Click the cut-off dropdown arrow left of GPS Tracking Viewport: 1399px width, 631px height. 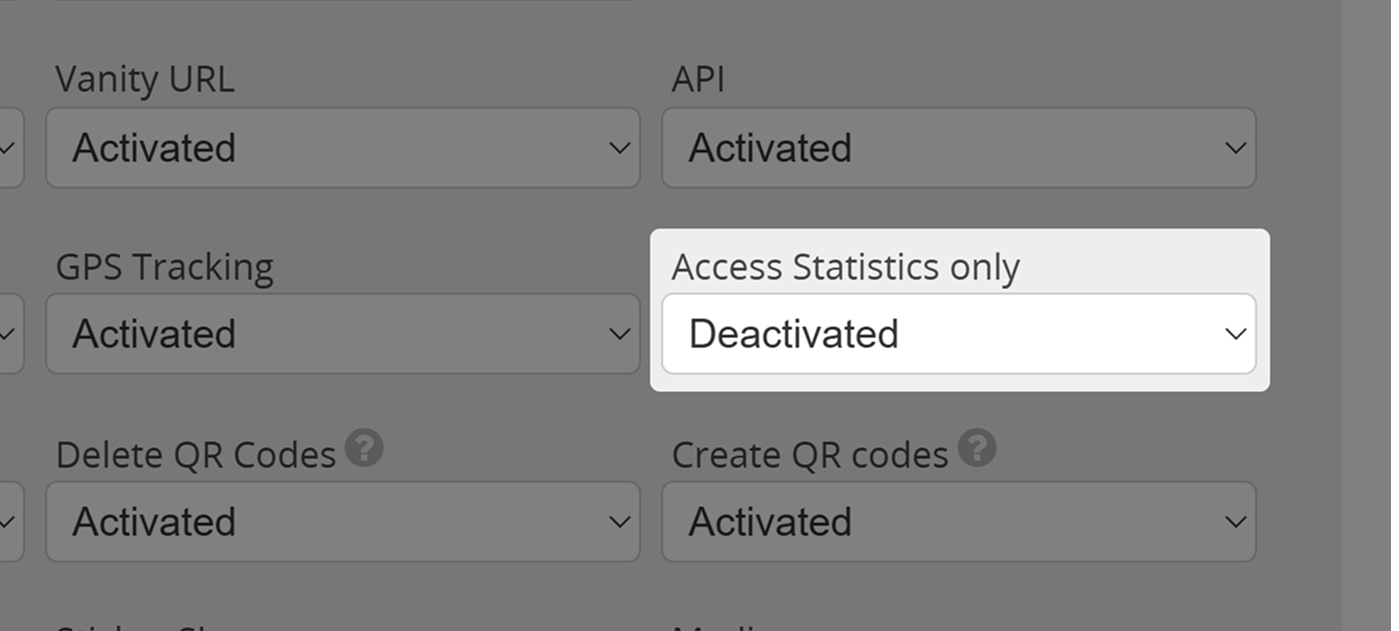[x=8, y=334]
